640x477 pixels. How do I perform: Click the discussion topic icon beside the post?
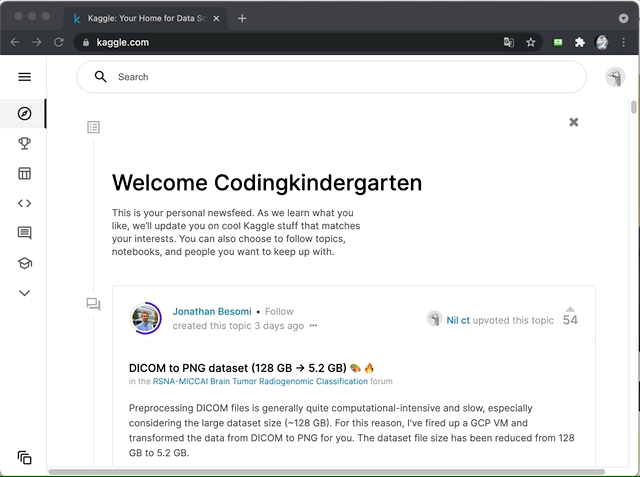pyautogui.click(x=93, y=304)
